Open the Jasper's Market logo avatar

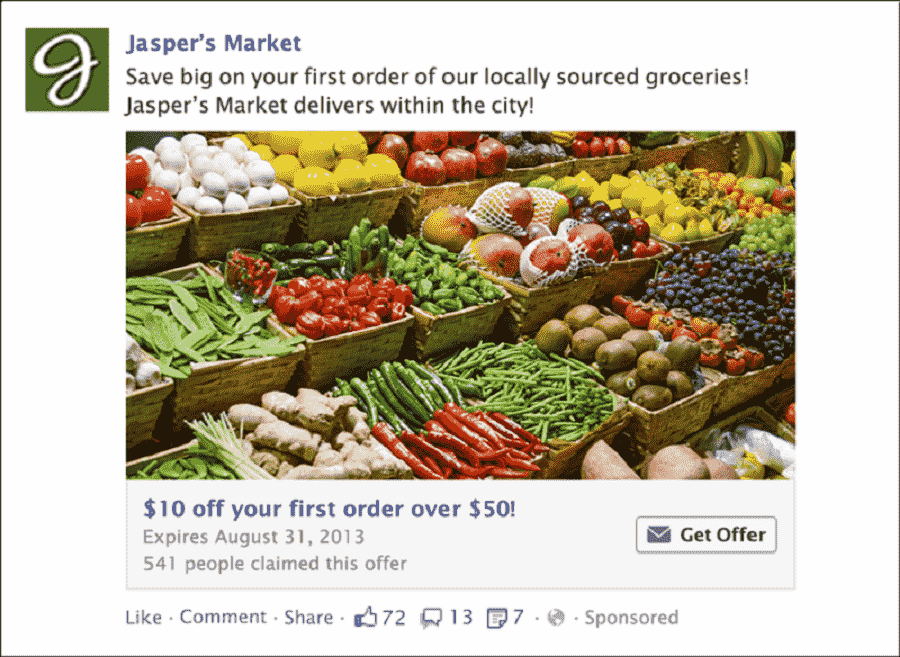[x=67, y=69]
